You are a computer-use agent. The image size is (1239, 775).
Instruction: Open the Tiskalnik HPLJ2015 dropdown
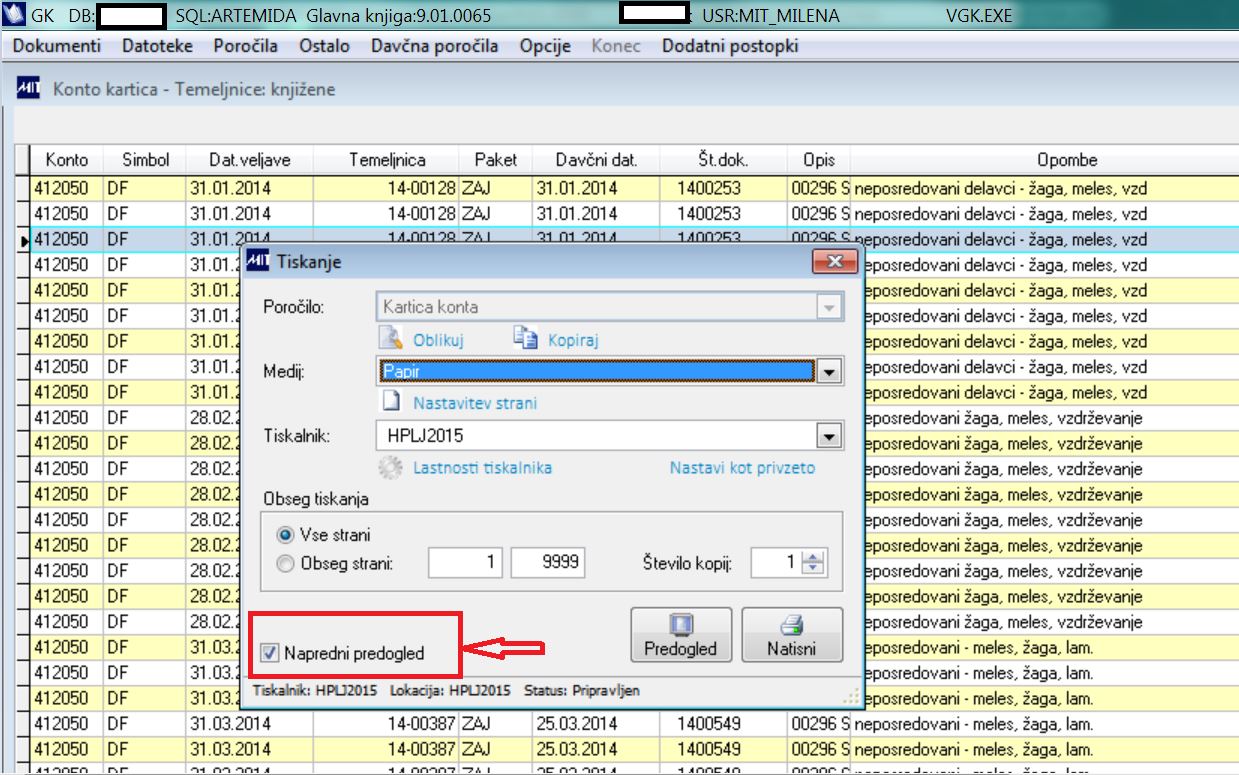coord(829,436)
